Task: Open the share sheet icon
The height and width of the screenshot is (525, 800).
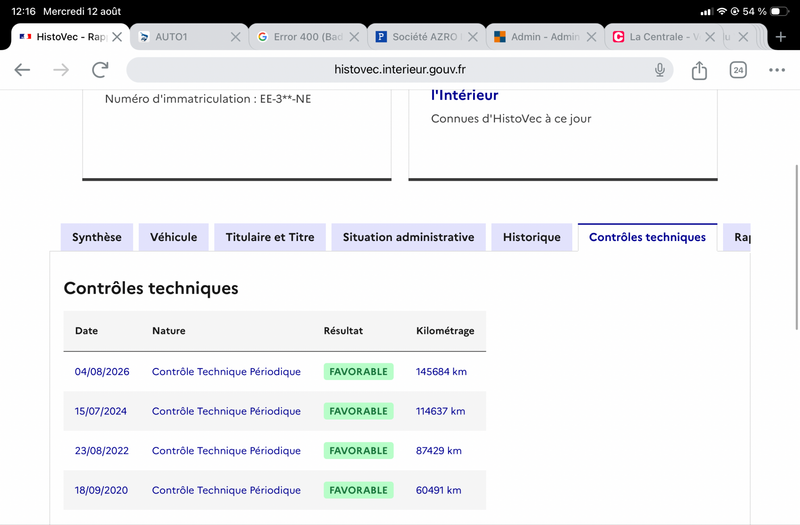Action: tap(699, 70)
